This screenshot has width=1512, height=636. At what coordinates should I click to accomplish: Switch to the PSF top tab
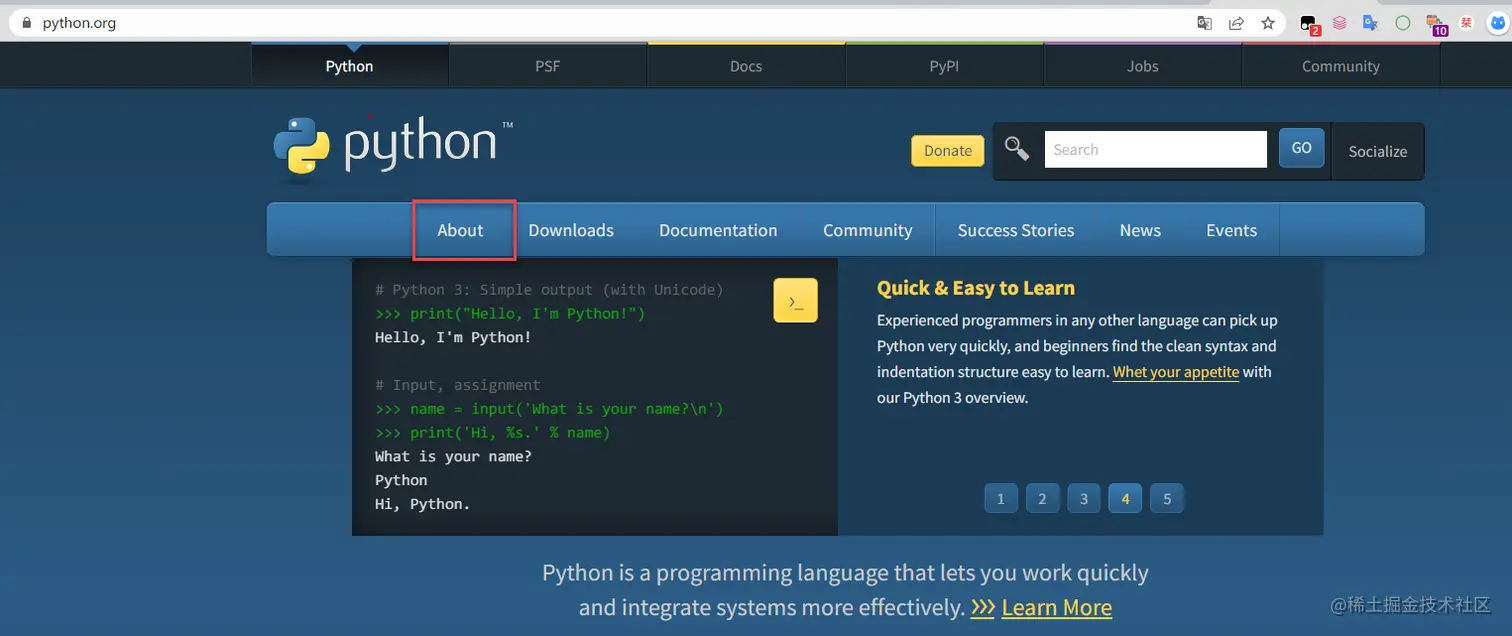pyautogui.click(x=548, y=66)
